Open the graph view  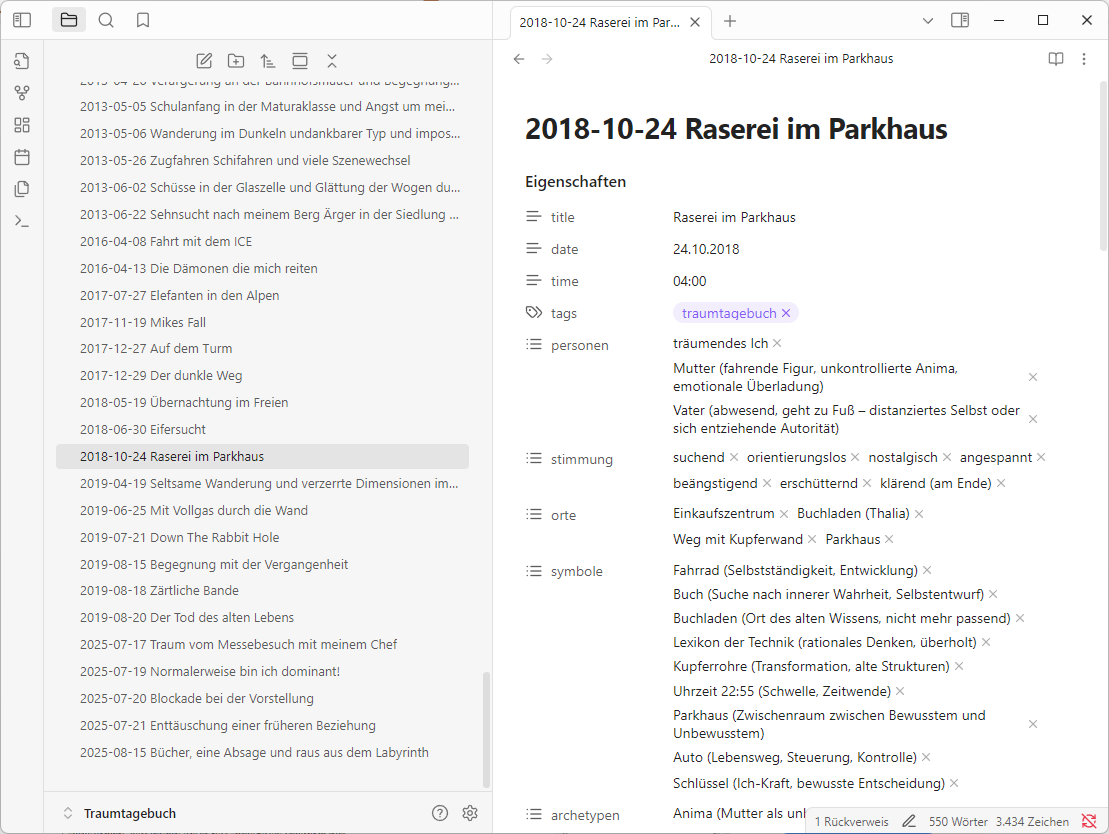pos(22,92)
